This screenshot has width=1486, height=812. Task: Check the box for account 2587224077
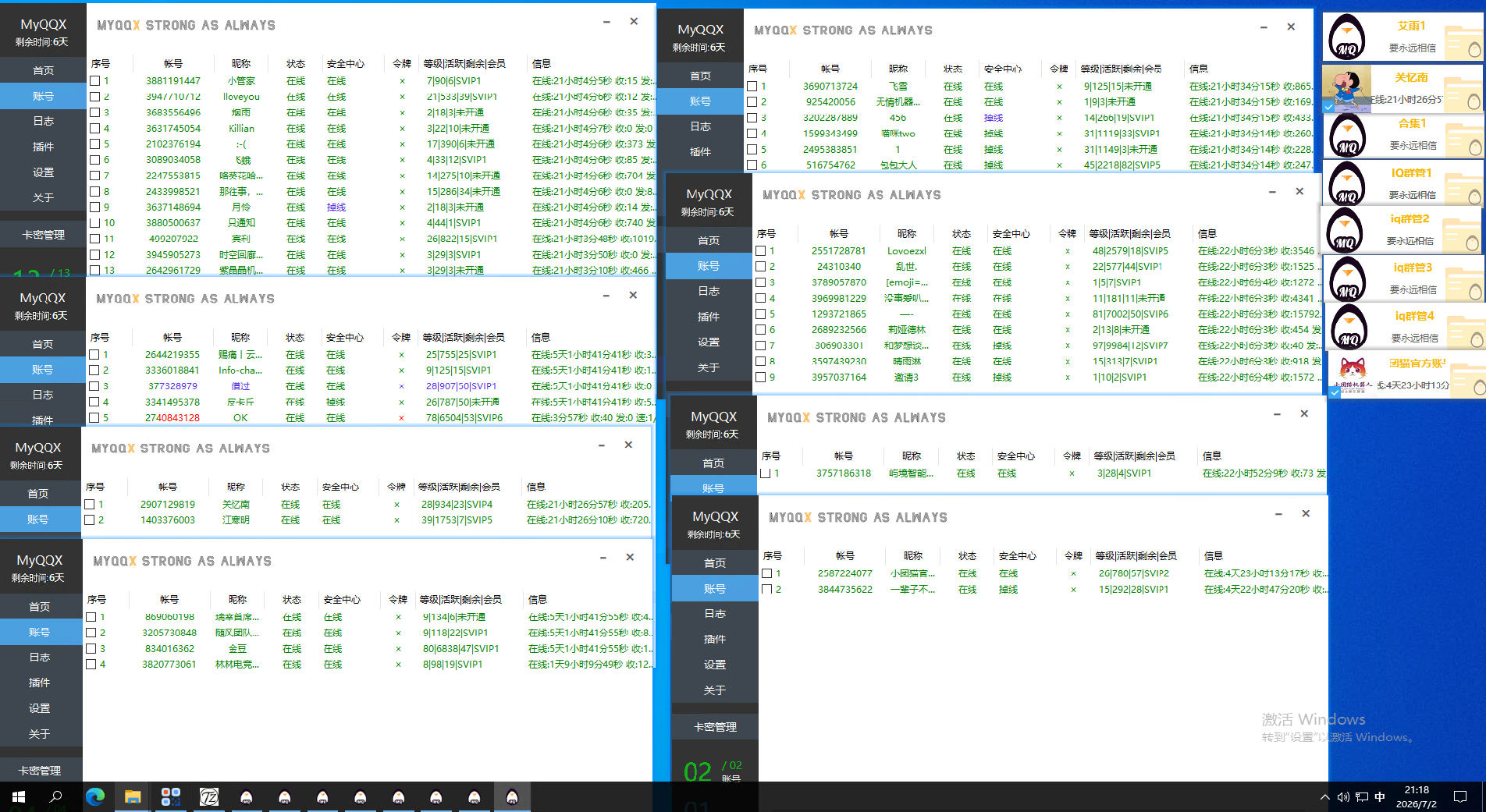click(766, 573)
